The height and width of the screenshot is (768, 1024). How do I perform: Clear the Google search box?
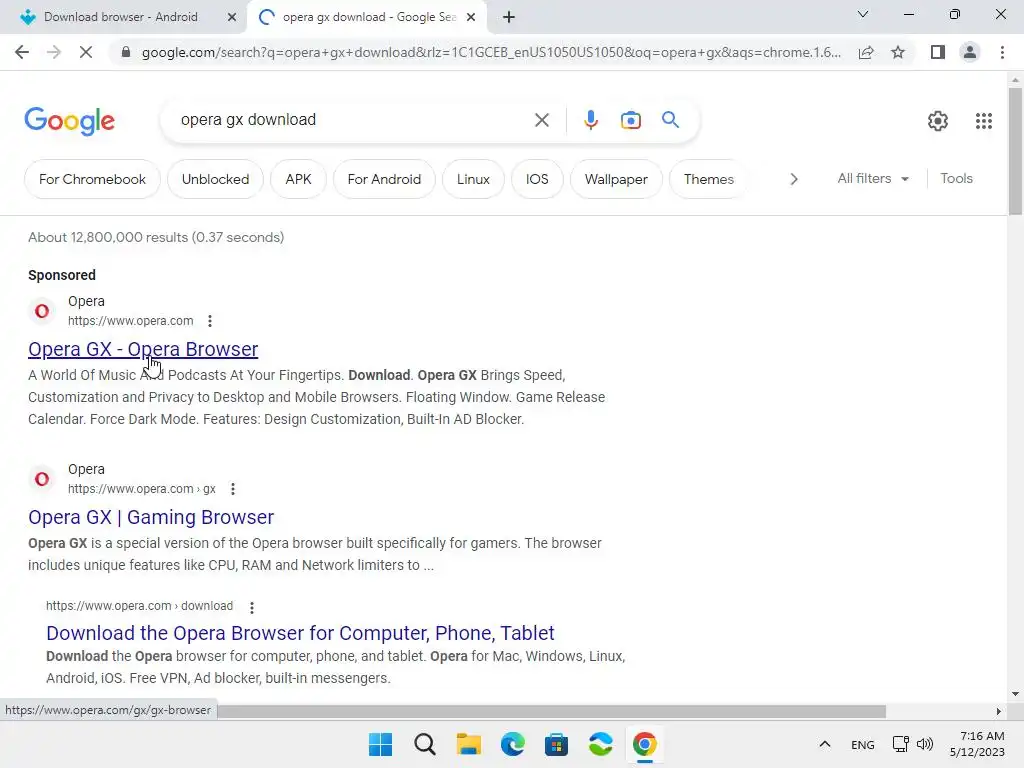point(541,120)
